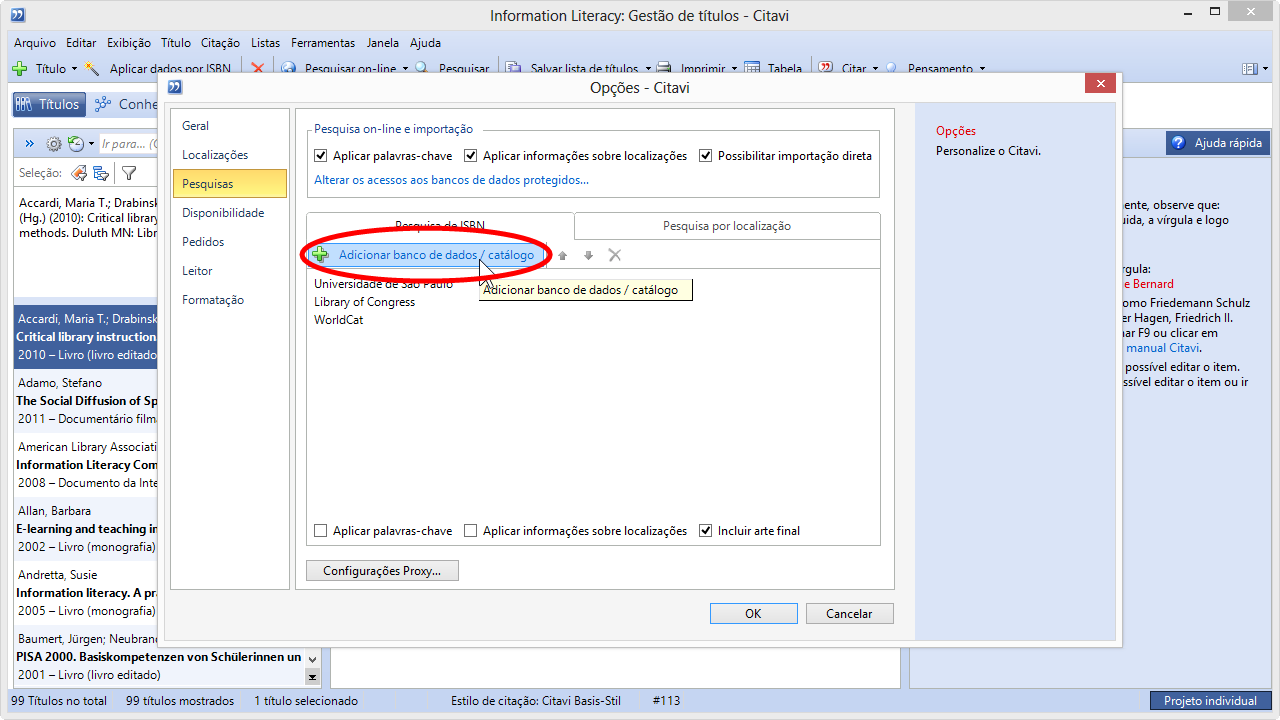The height and width of the screenshot is (720, 1280).
Task: Toggle Incluir arte final checkbox
Action: tap(706, 531)
